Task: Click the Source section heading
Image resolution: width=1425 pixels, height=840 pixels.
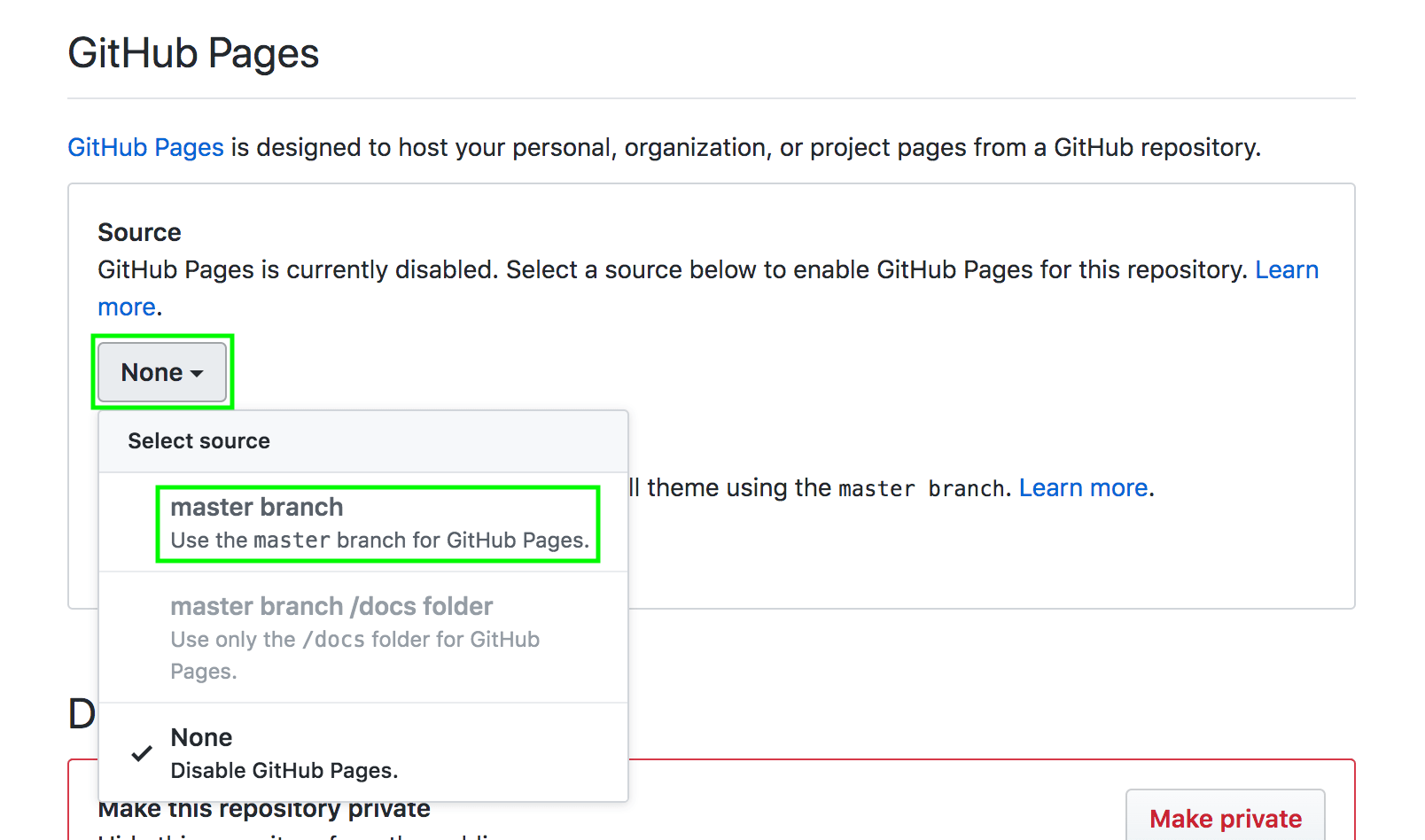Action: tap(139, 232)
